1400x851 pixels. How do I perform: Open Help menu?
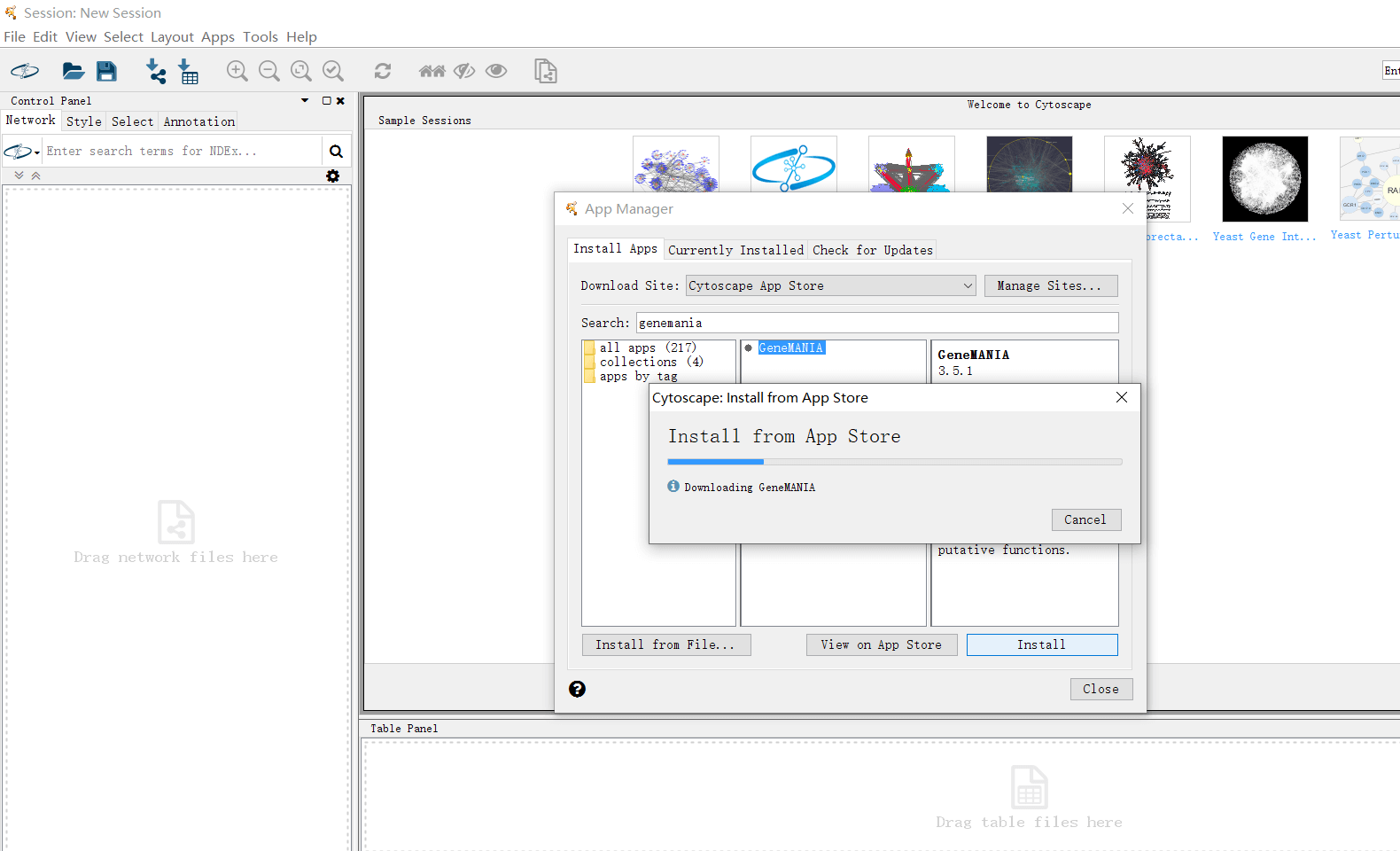301,36
